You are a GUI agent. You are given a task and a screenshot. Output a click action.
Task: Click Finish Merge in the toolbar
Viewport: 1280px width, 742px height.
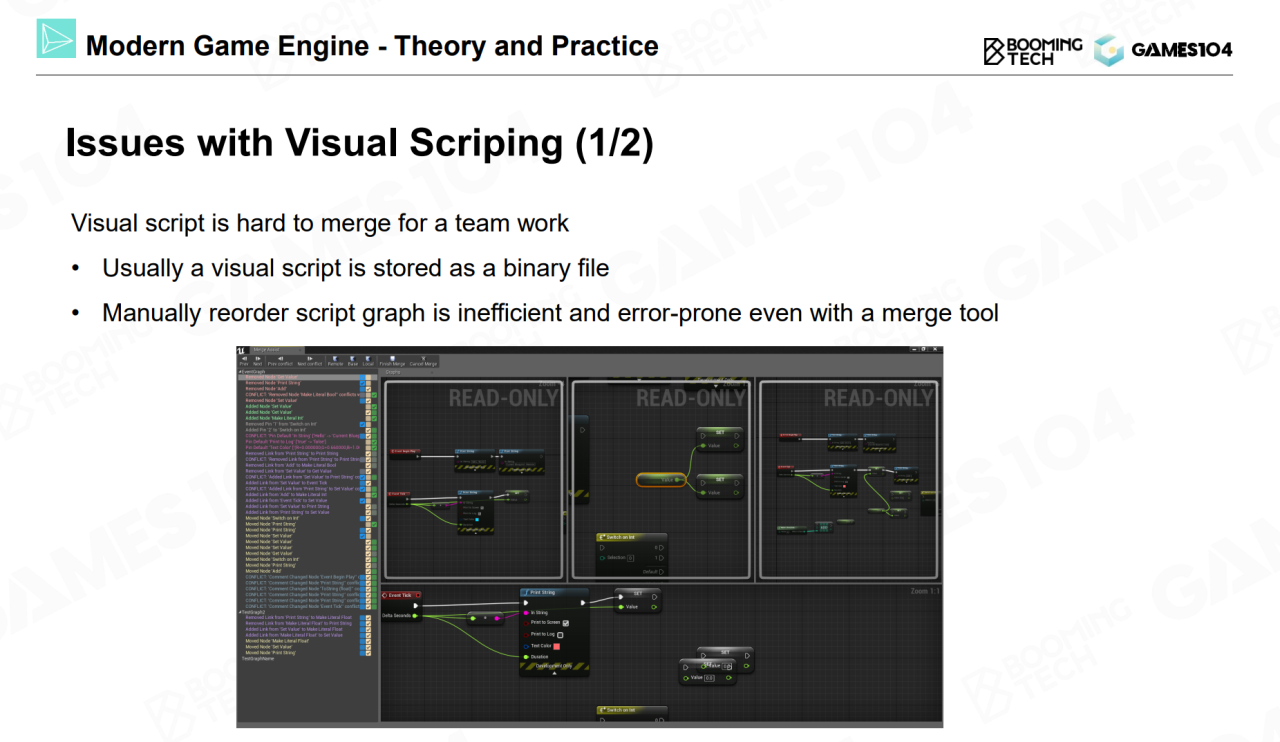pos(392,361)
